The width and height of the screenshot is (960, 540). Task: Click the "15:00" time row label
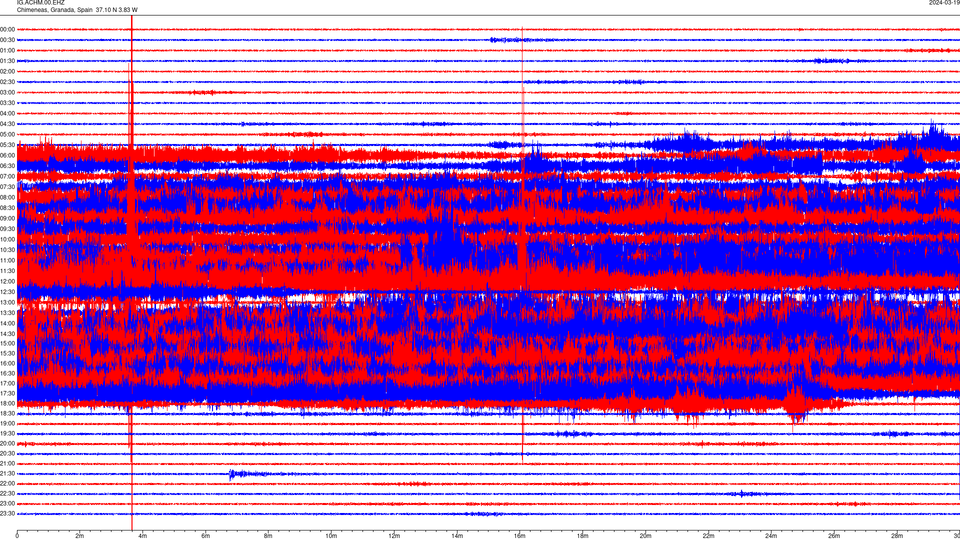7,343
